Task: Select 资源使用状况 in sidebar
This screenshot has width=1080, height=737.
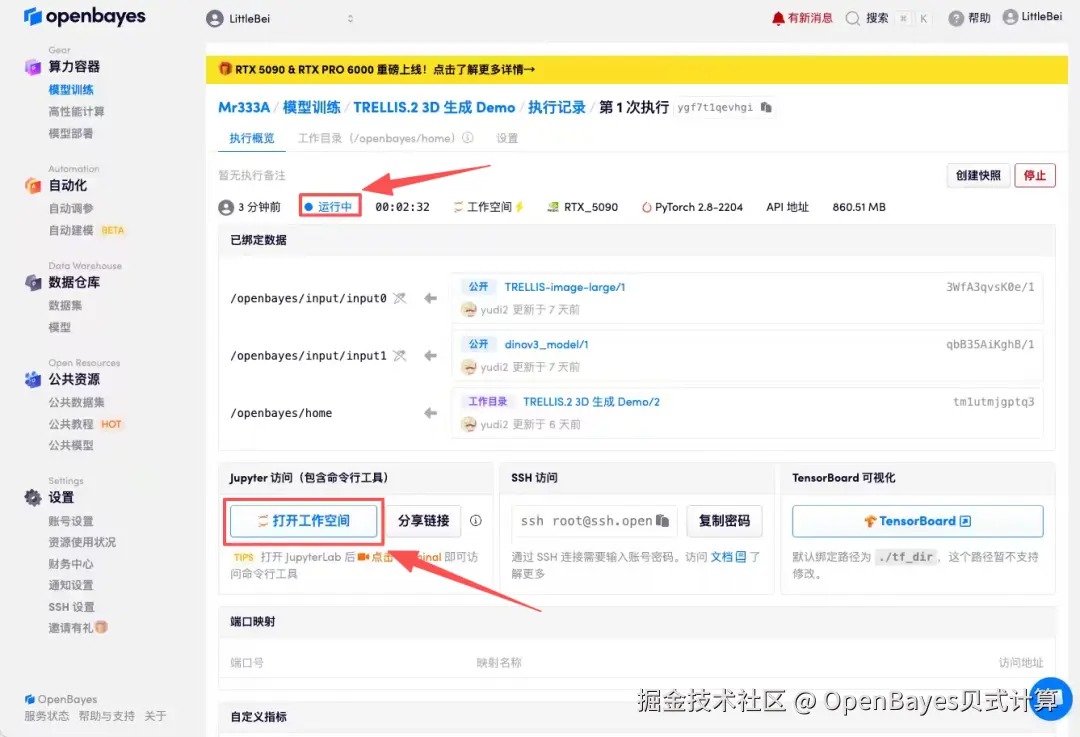Action: [x=82, y=542]
